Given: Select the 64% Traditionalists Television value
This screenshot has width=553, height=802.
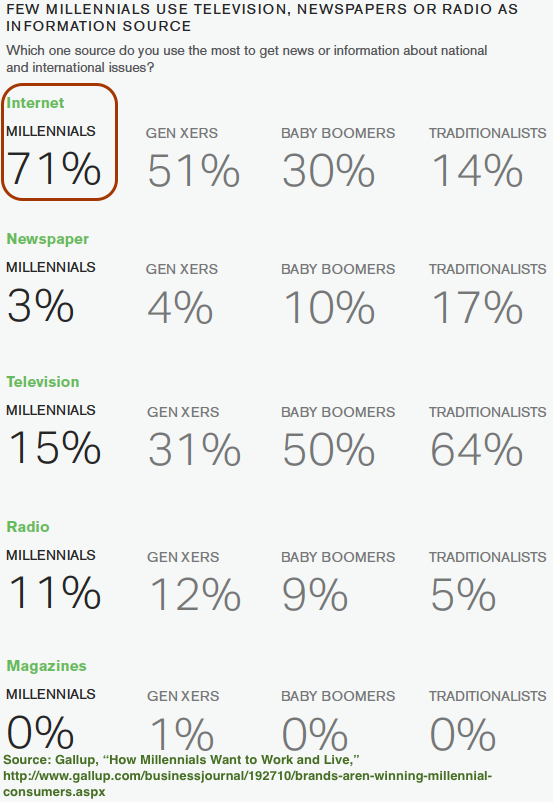Looking at the screenshot, I should (477, 450).
